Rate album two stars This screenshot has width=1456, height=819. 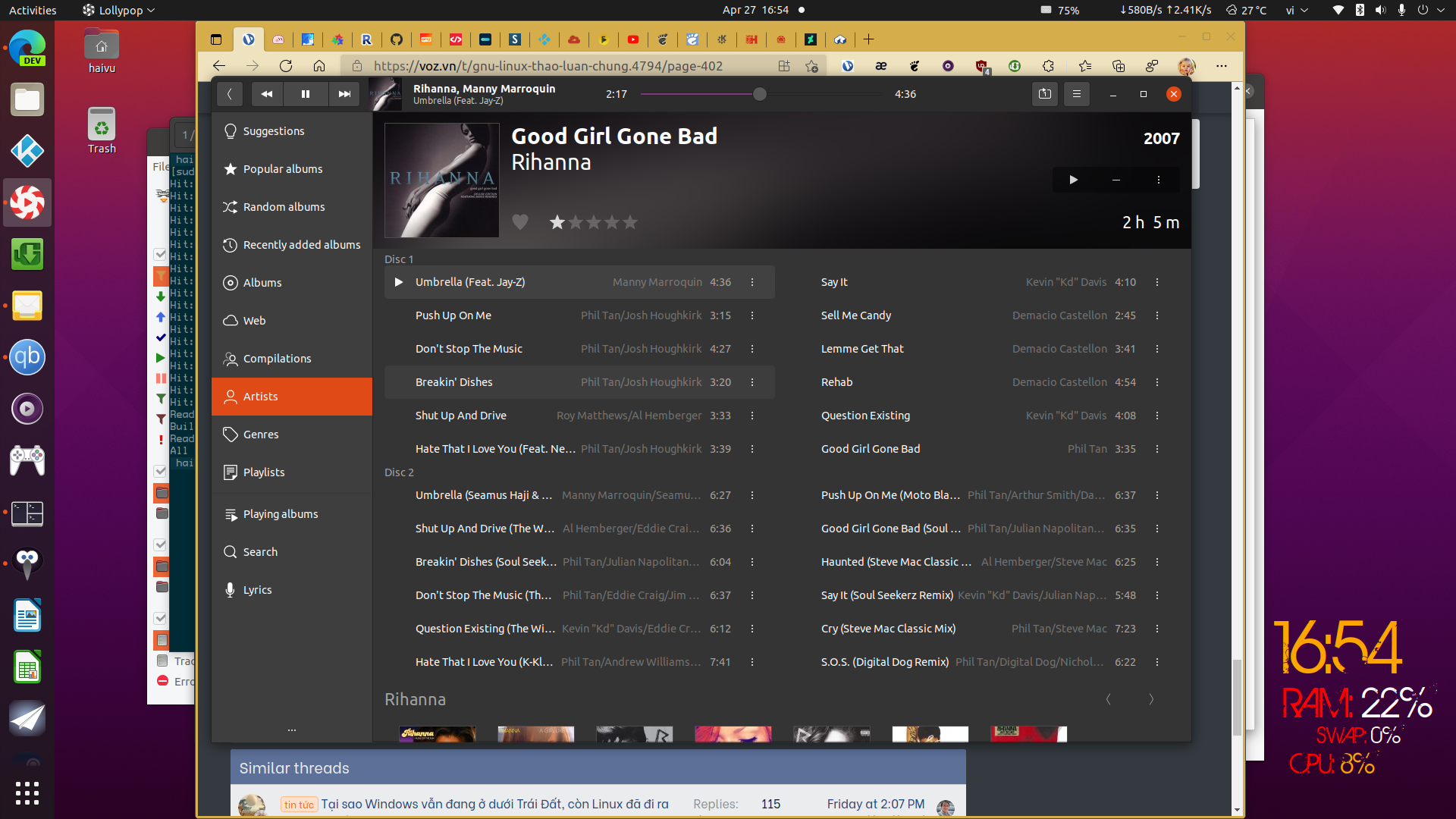click(576, 222)
